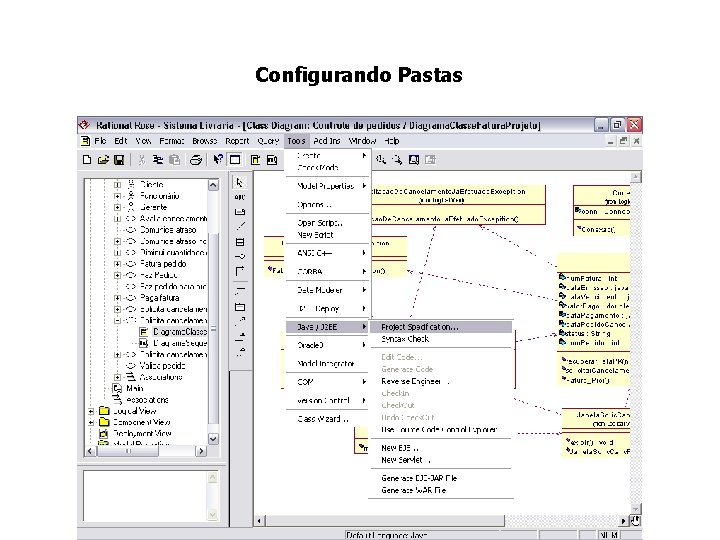Select the Note tool in the toolbox
The width and height of the screenshot is (720, 540).
coord(240,212)
